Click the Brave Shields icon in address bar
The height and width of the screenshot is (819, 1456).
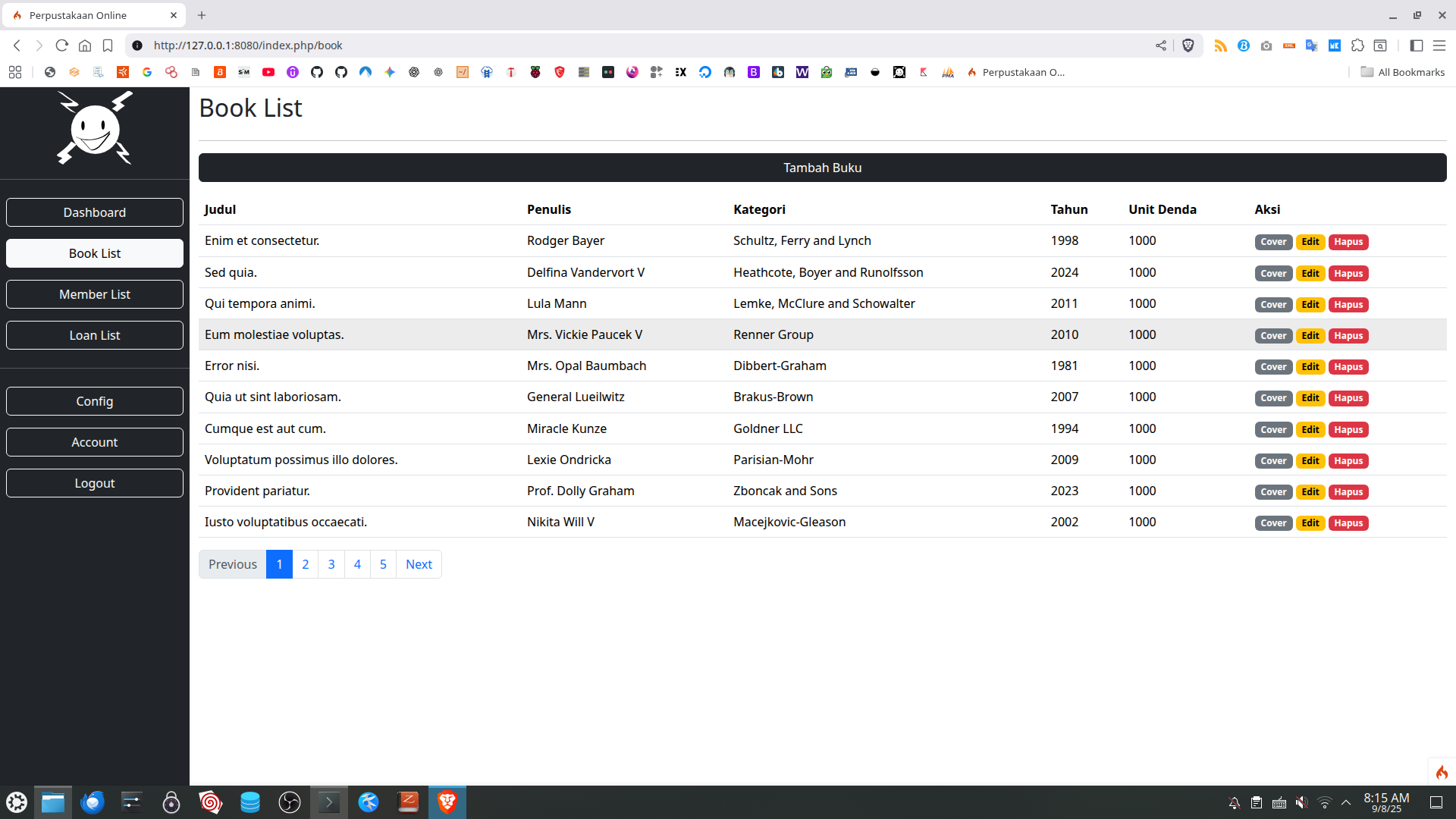point(1188,45)
